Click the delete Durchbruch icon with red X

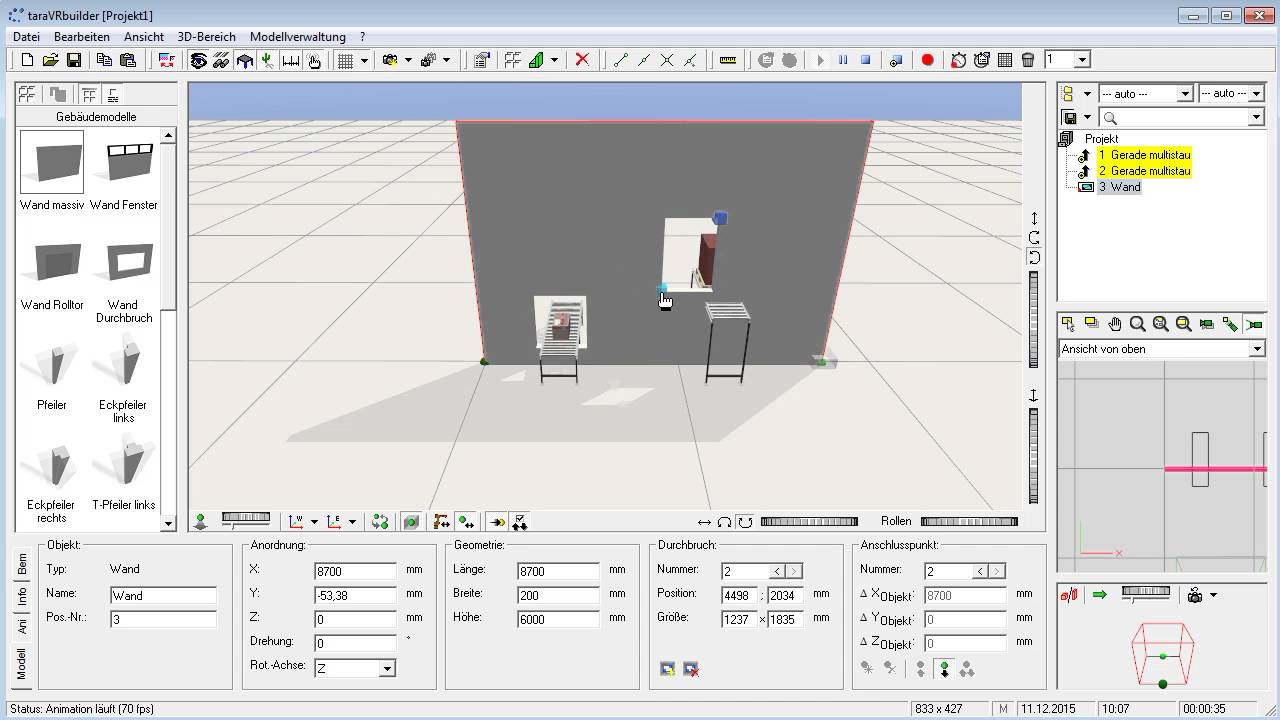[x=690, y=669]
